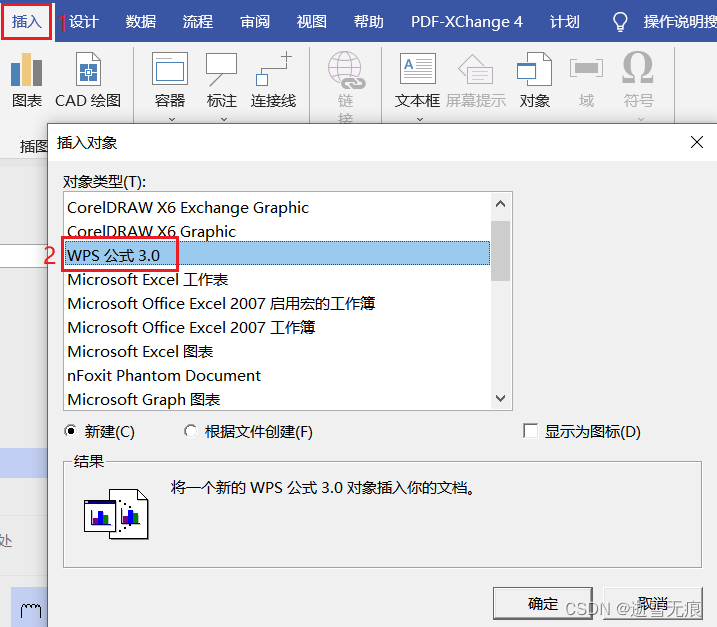The width and height of the screenshot is (717, 627).
Task: Enable the 显示为图标(D) checkbox
Action: pyautogui.click(x=530, y=431)
